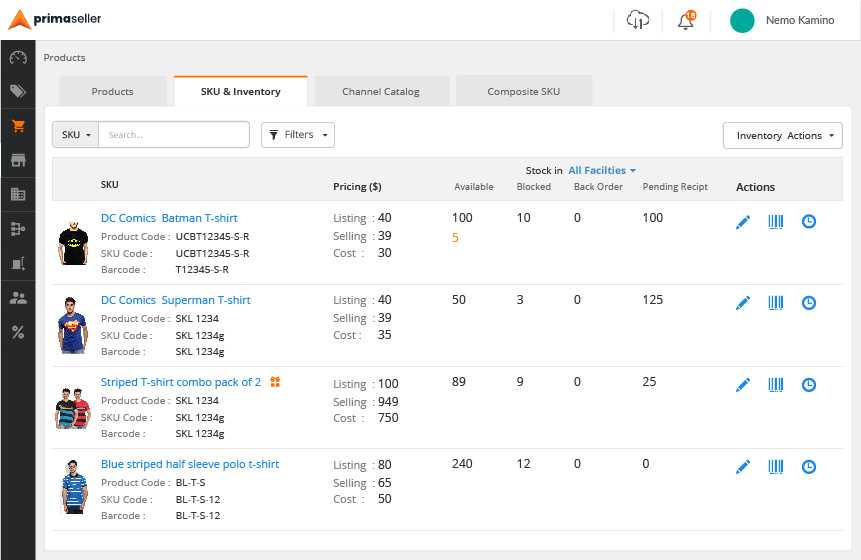This screenshot has height=560, width=861.
Task: Switch to the Channel Catalog tab
Action: click(380, 92)
